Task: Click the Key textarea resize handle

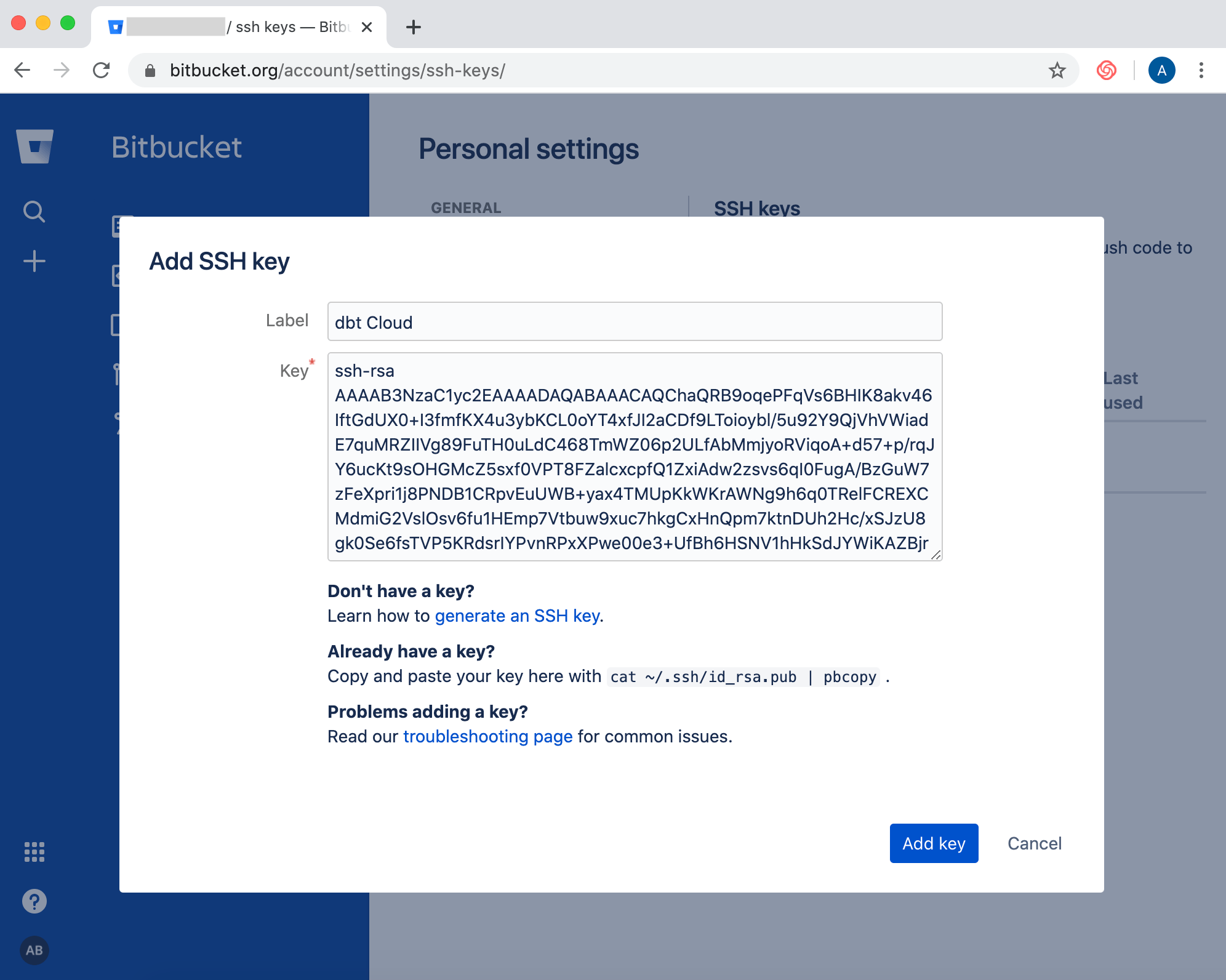Action: pos(936,555)
